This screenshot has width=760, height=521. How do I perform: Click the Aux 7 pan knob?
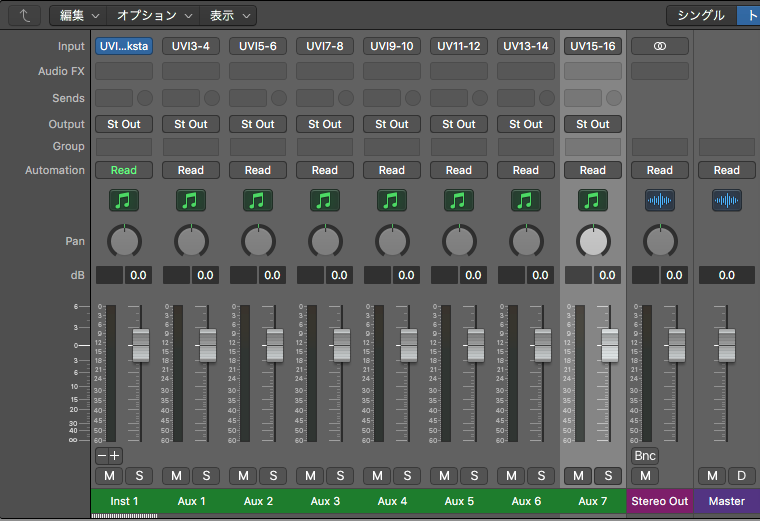click(593, 241)
